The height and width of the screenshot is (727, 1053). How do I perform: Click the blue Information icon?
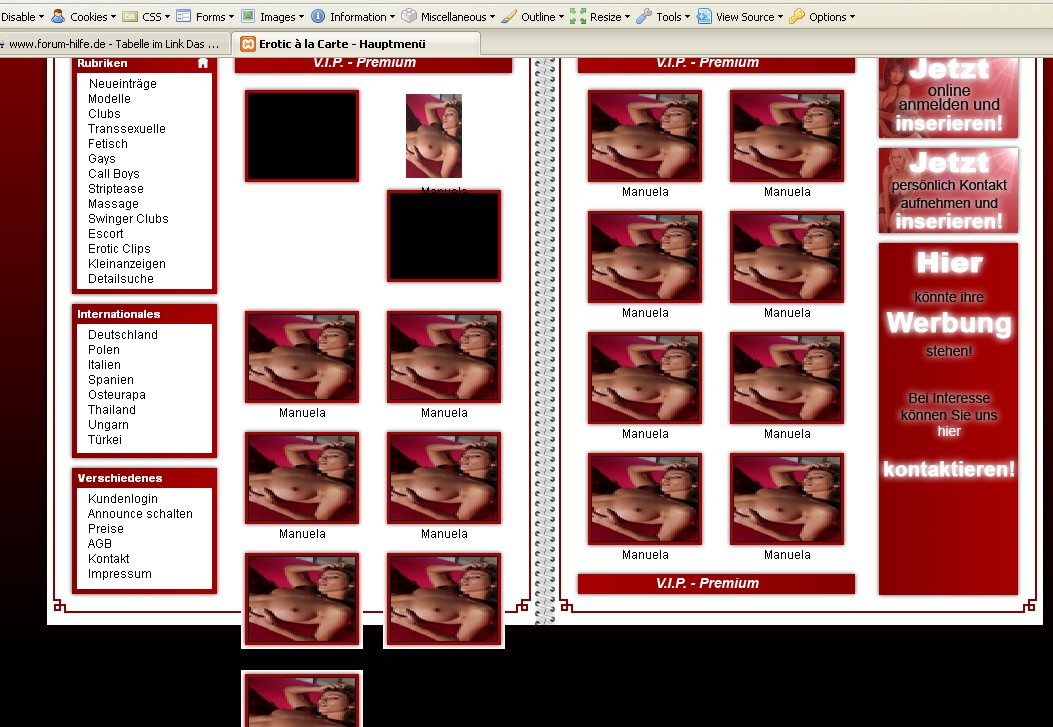pos(318,16)
